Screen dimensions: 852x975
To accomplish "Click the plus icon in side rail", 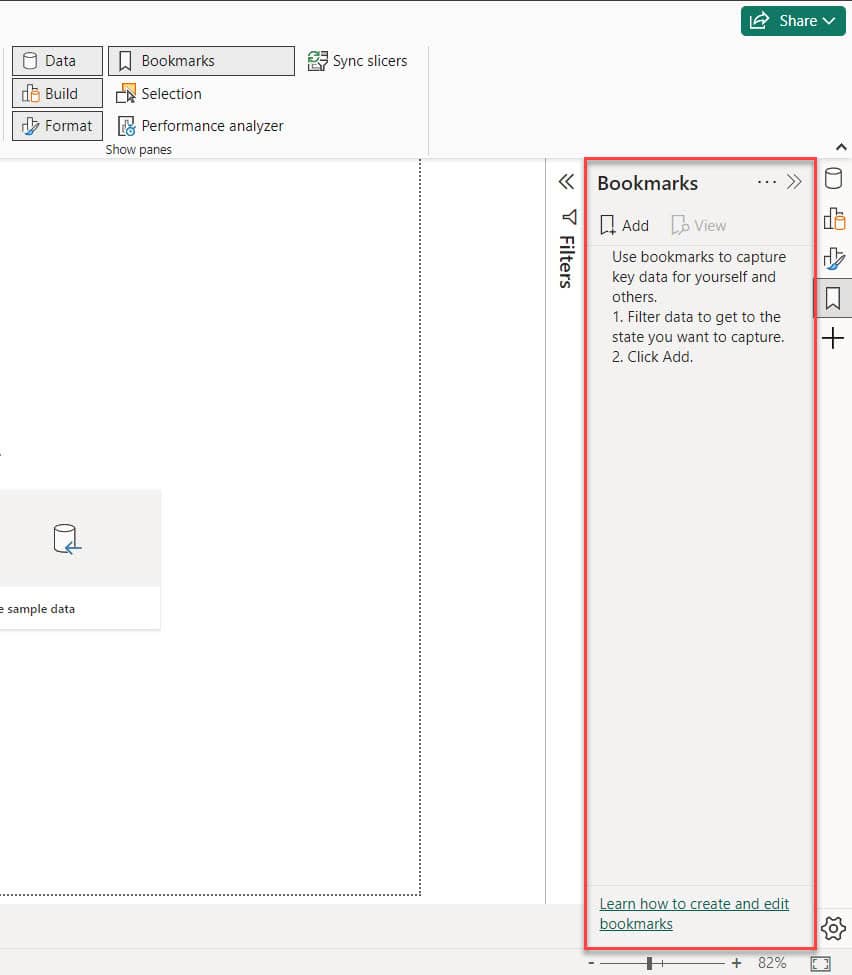I will pyautogui.click(x=833, y=339).
